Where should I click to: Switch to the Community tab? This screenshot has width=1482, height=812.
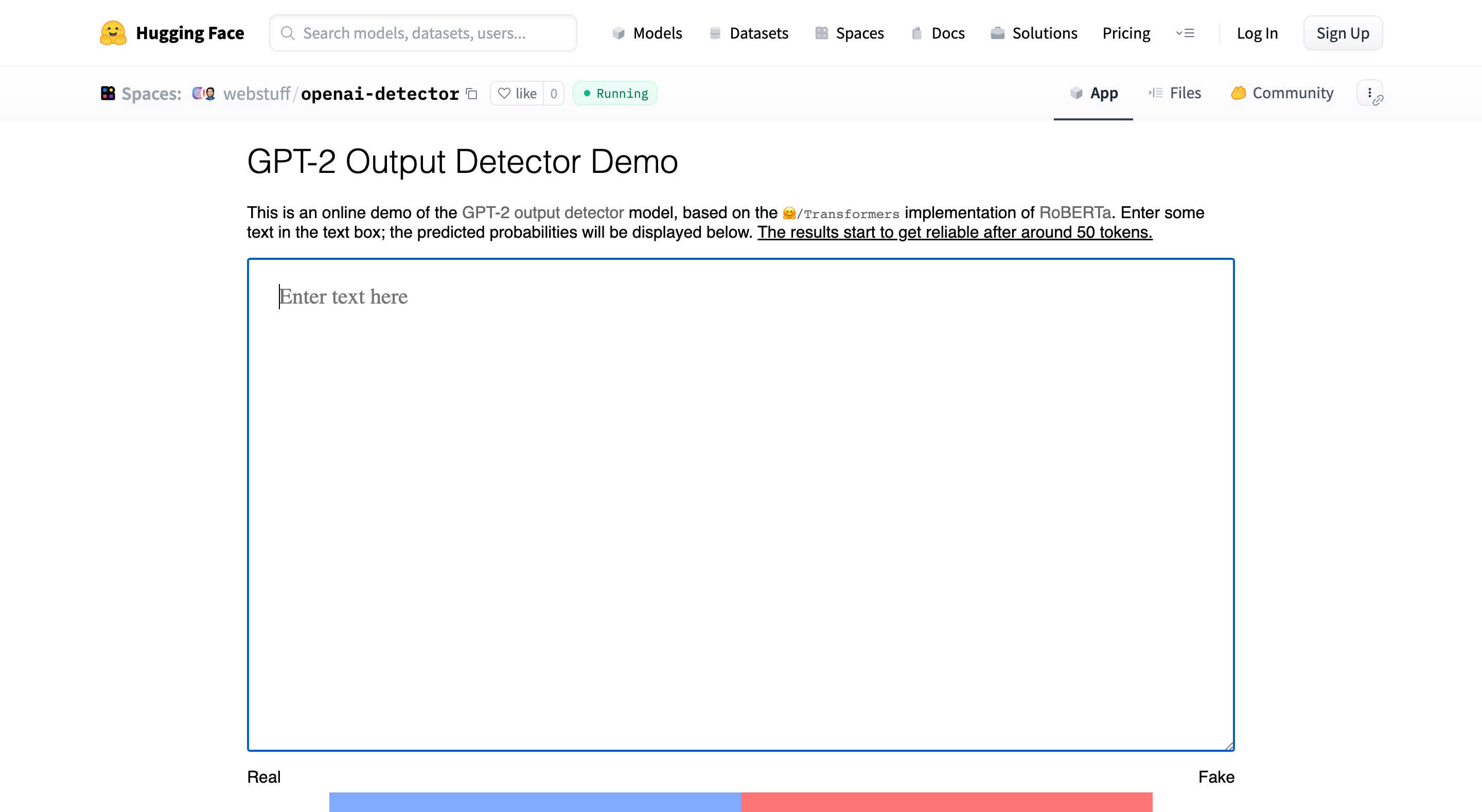(x=1282, y=93)
